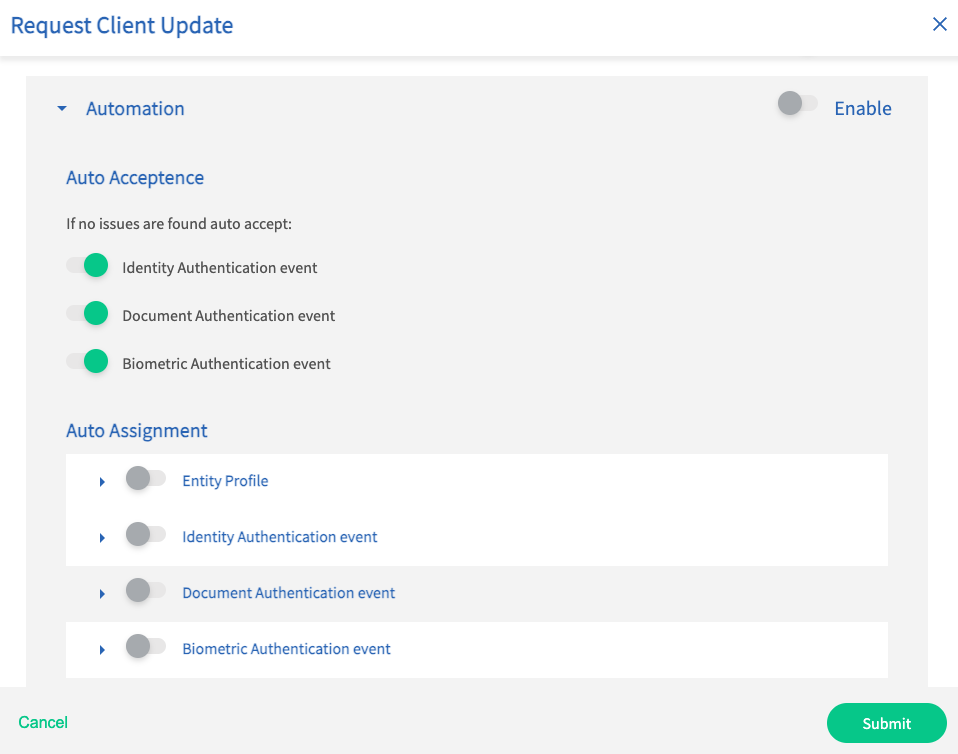The width and height of the screenshot is (958, 754).
Task: Expand Biometric Authentication event assignment arrow
Action: pos(102,650)
